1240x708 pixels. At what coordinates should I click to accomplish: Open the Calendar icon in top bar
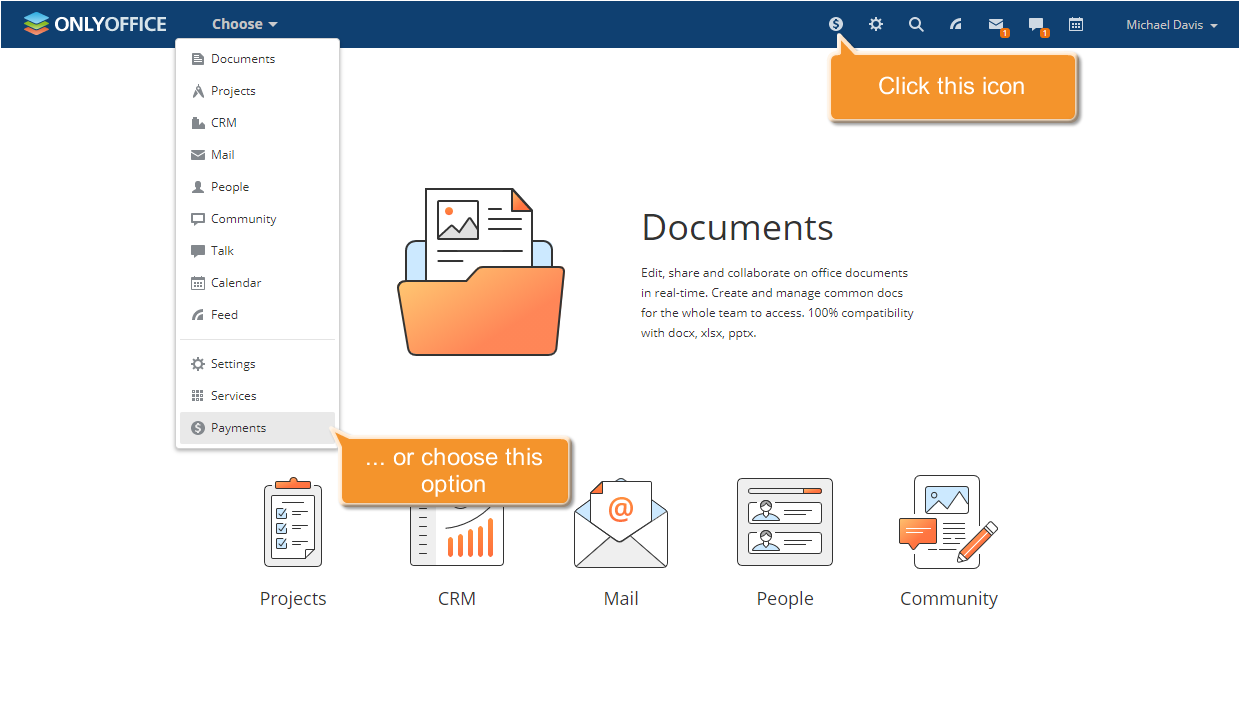point(1076,24)
